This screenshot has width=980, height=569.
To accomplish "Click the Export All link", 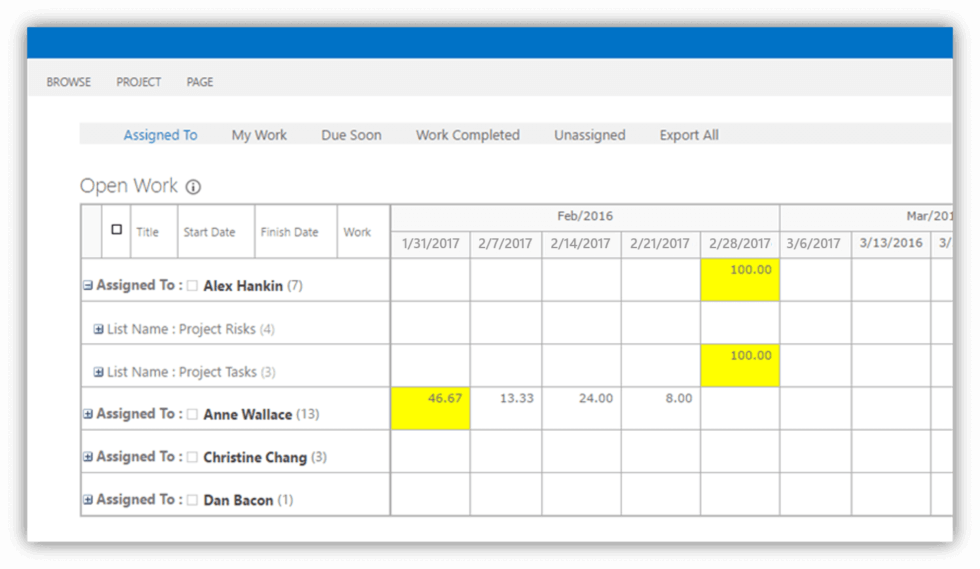I will click(x=688, y=135).
